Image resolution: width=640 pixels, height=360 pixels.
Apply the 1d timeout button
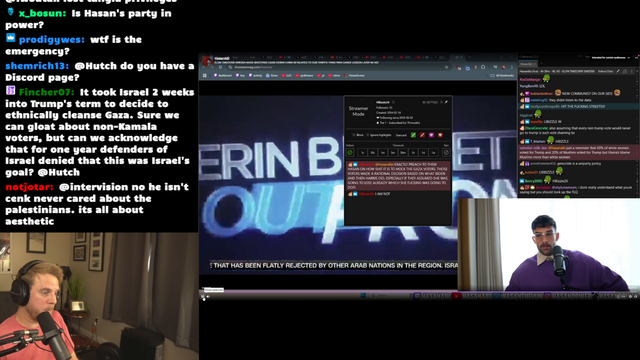[424, 153]
